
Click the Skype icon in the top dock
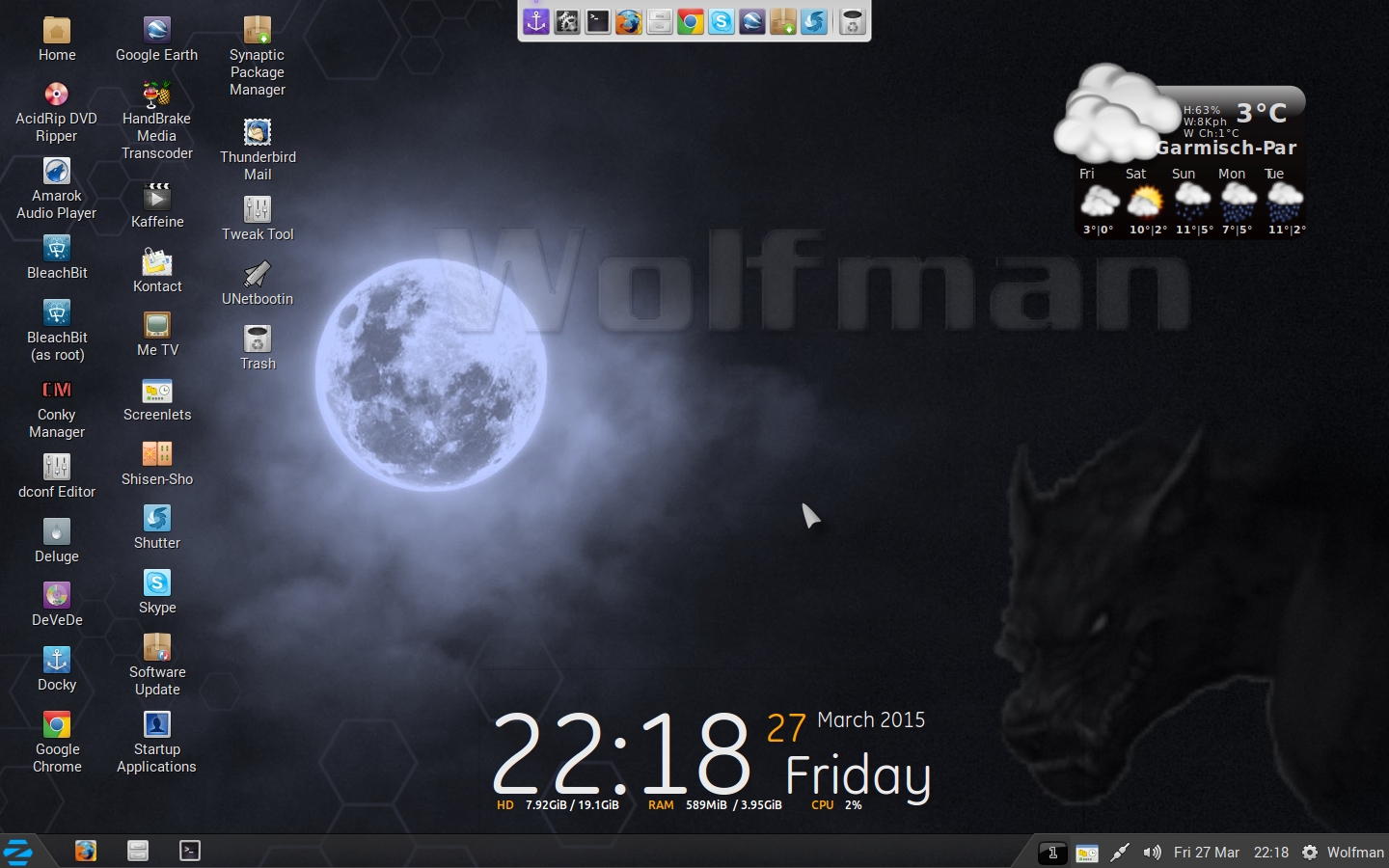(722, 21)
